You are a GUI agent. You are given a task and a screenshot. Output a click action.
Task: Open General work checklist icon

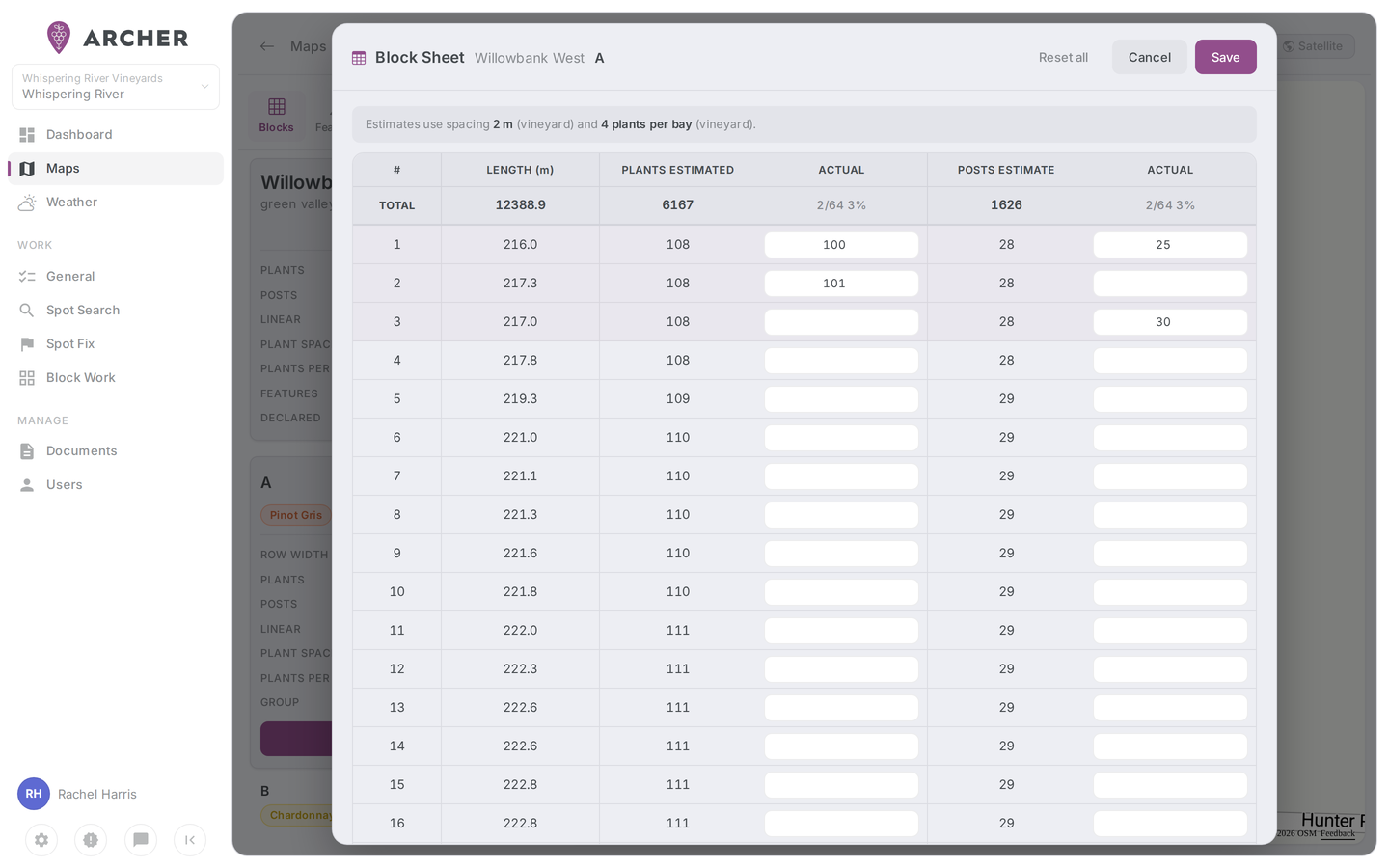(x=27, y=277)
